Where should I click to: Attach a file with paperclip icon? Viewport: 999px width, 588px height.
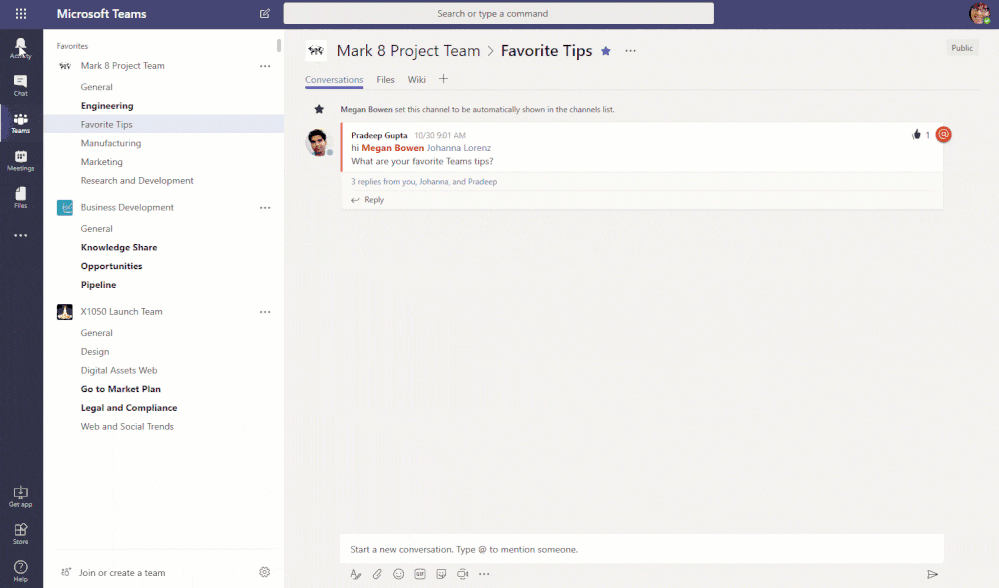377,574
